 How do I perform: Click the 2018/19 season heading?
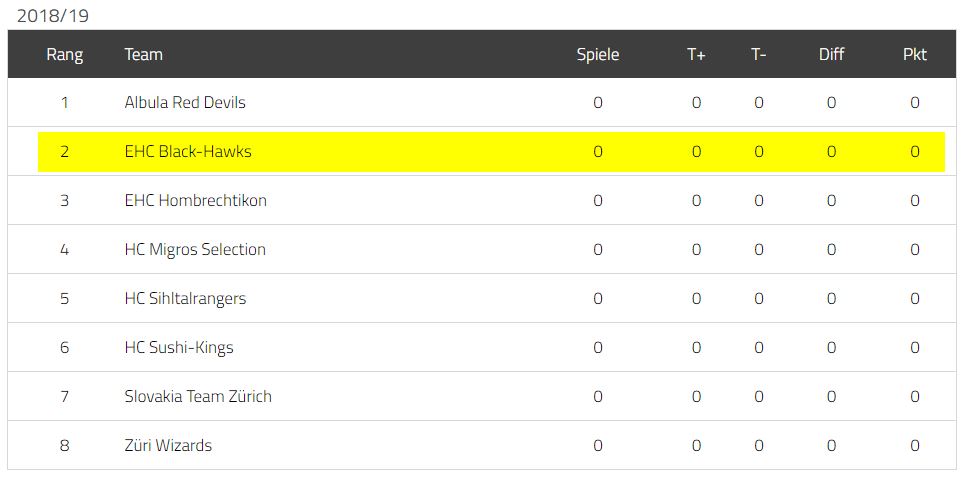point(53,16)
